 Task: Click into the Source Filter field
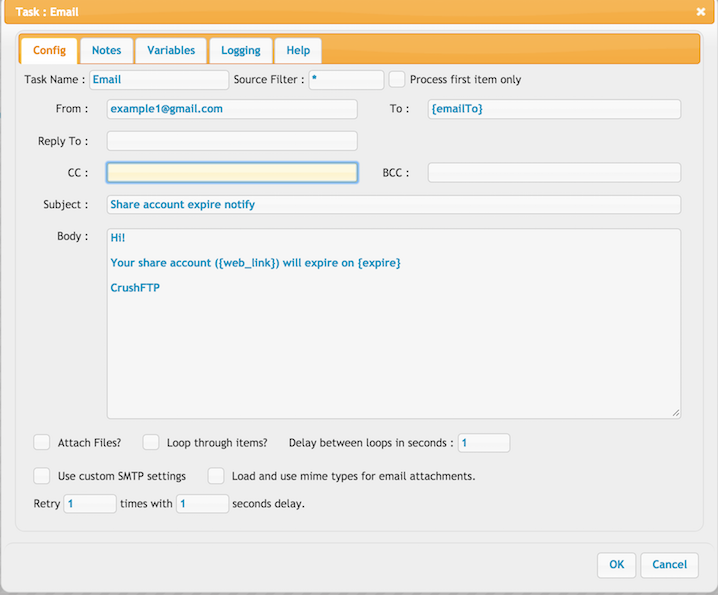coord(346,80)
